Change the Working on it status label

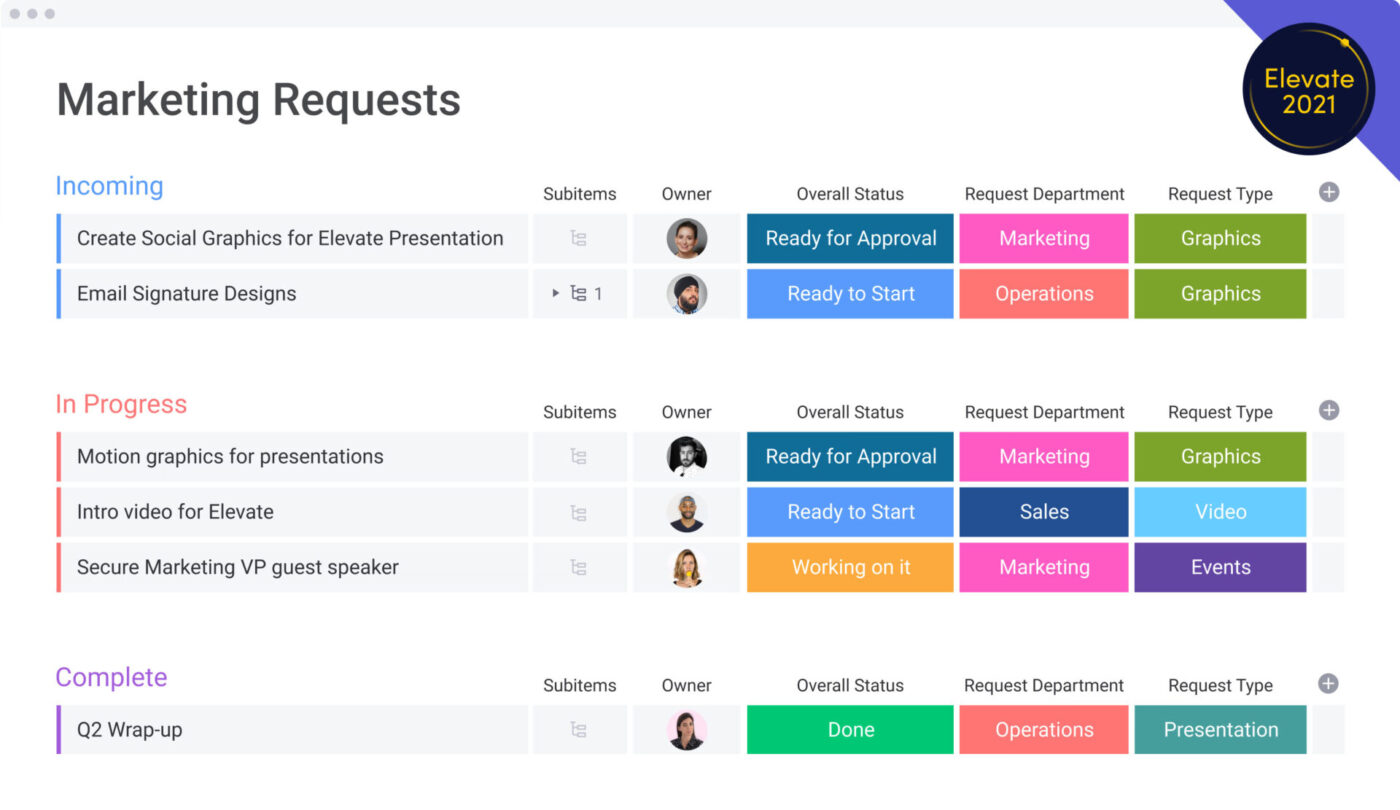point(849,567)
